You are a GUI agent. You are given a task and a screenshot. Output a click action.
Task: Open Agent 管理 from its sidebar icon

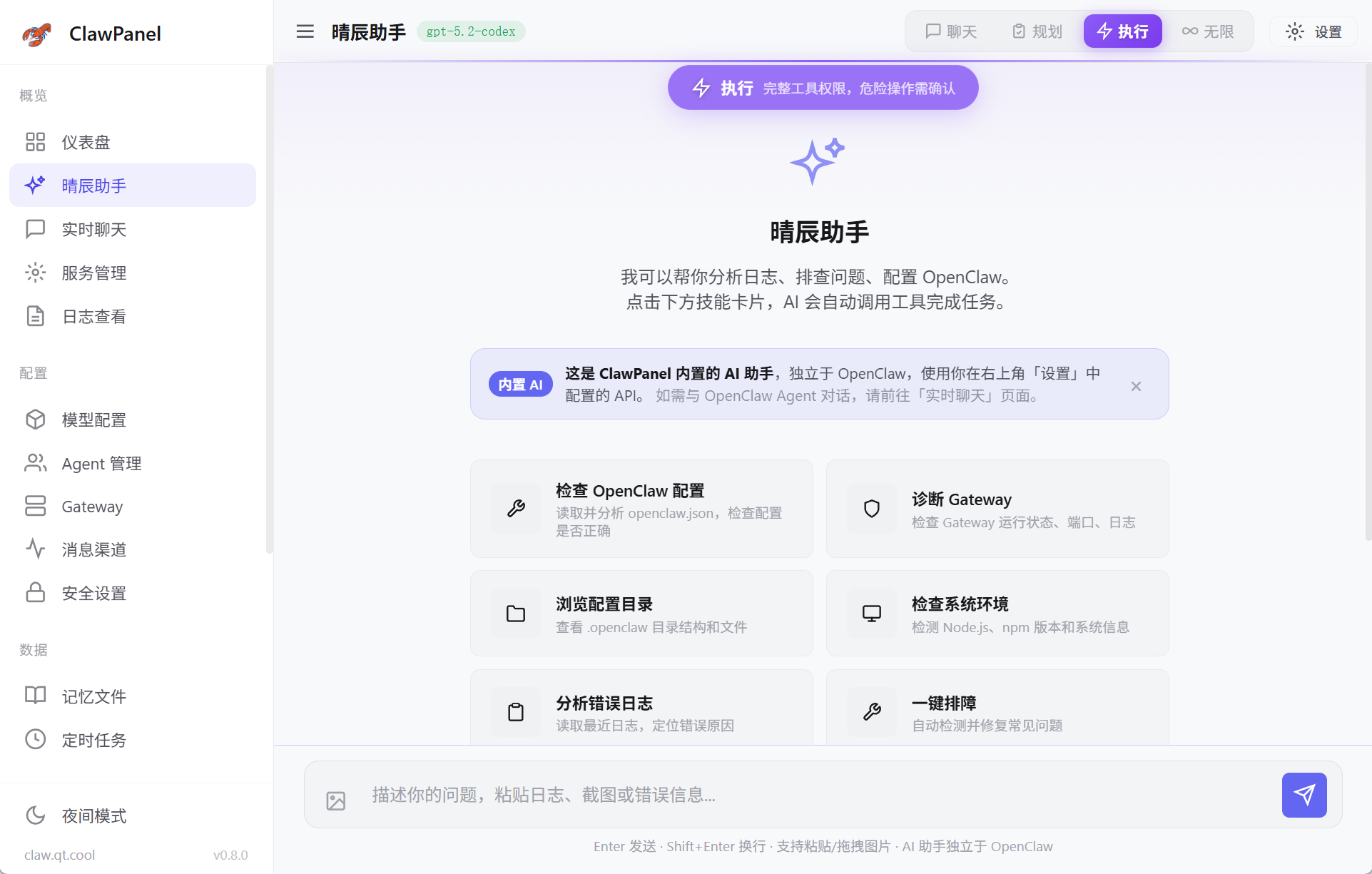pyautogui.click(x=36, y=463)
